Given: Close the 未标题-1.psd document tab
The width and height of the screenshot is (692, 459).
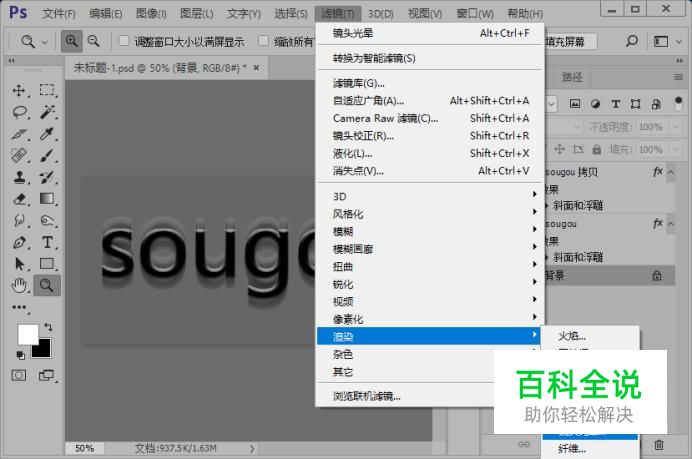Looking at the screenshot, I should click(x=256, y=68).
